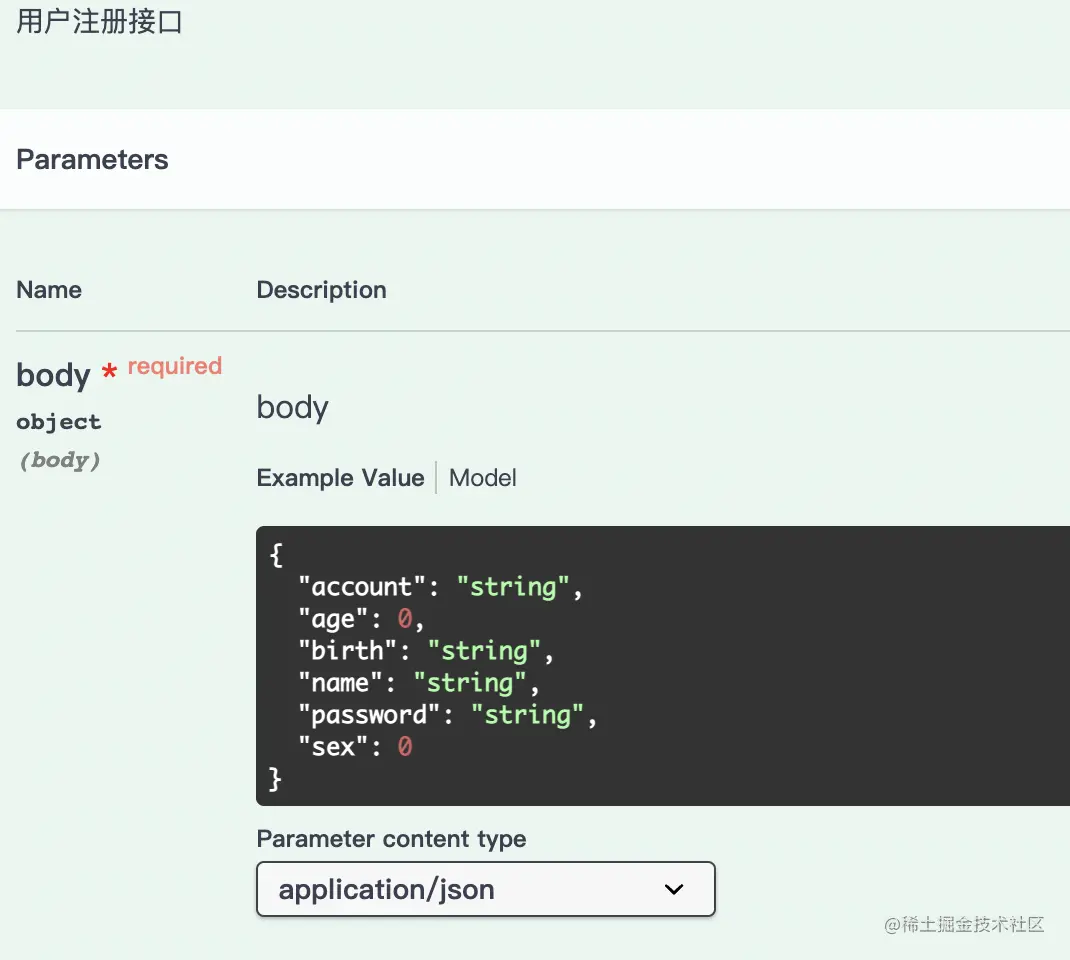Screen dimensions: 1070x960
Task: Click the example JSON body code block
Action: [663, 665]
